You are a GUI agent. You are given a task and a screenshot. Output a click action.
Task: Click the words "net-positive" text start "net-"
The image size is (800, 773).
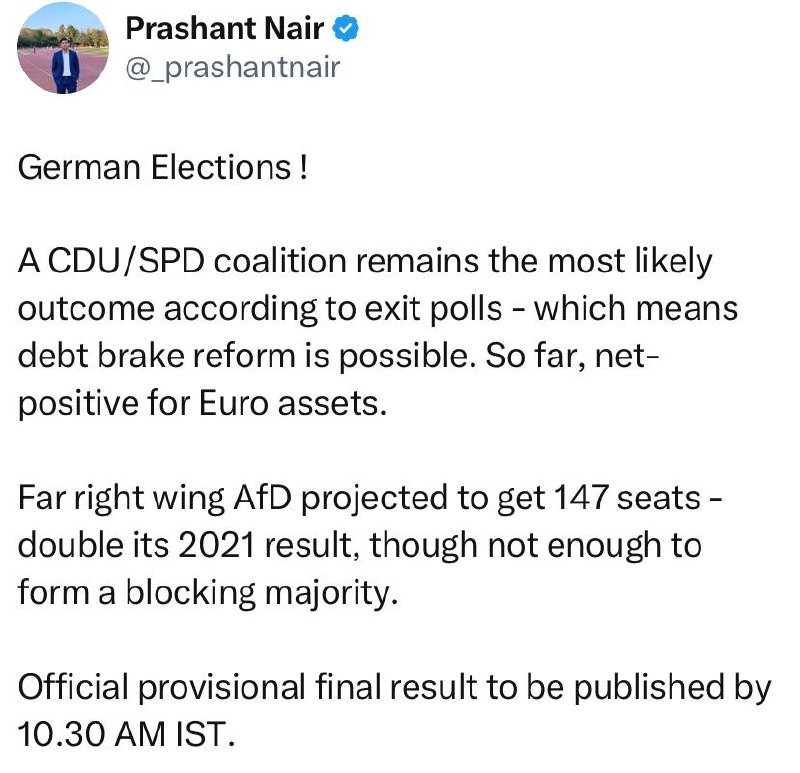pos(628,356)
